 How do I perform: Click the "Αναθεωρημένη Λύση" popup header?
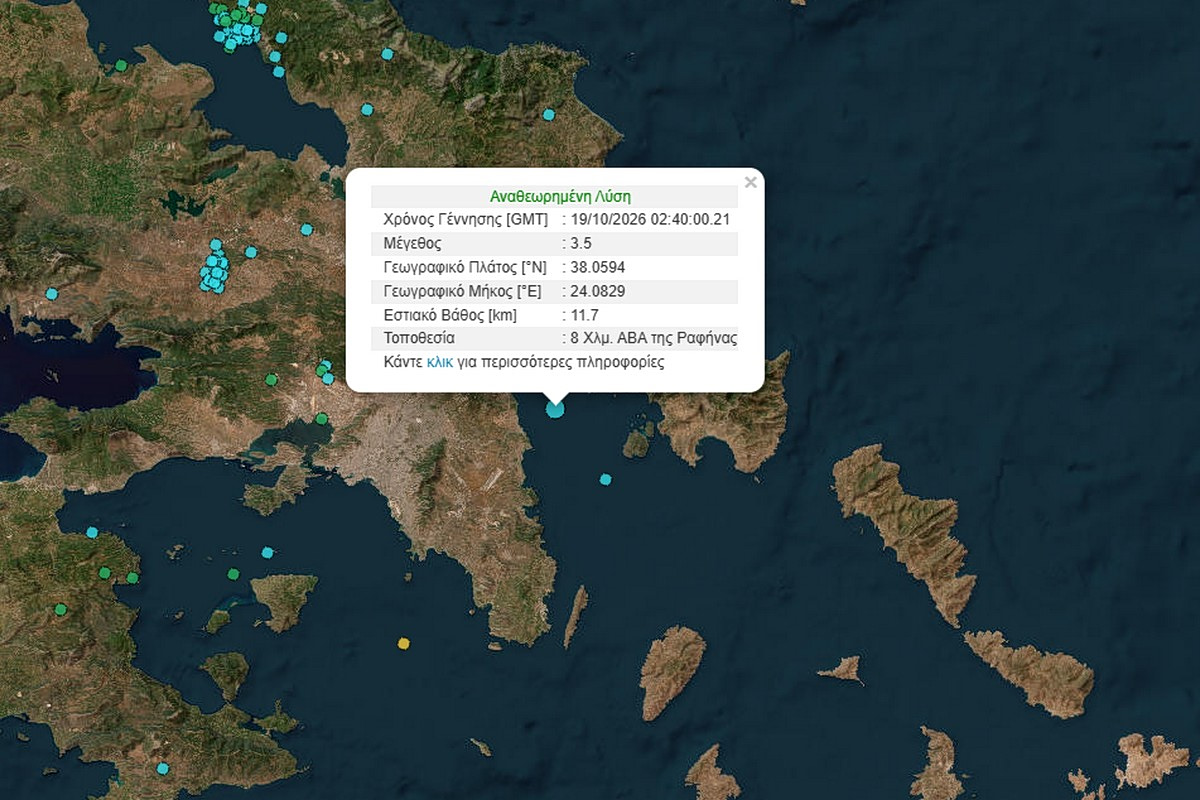pyautogui.click(x=560, y=196)
